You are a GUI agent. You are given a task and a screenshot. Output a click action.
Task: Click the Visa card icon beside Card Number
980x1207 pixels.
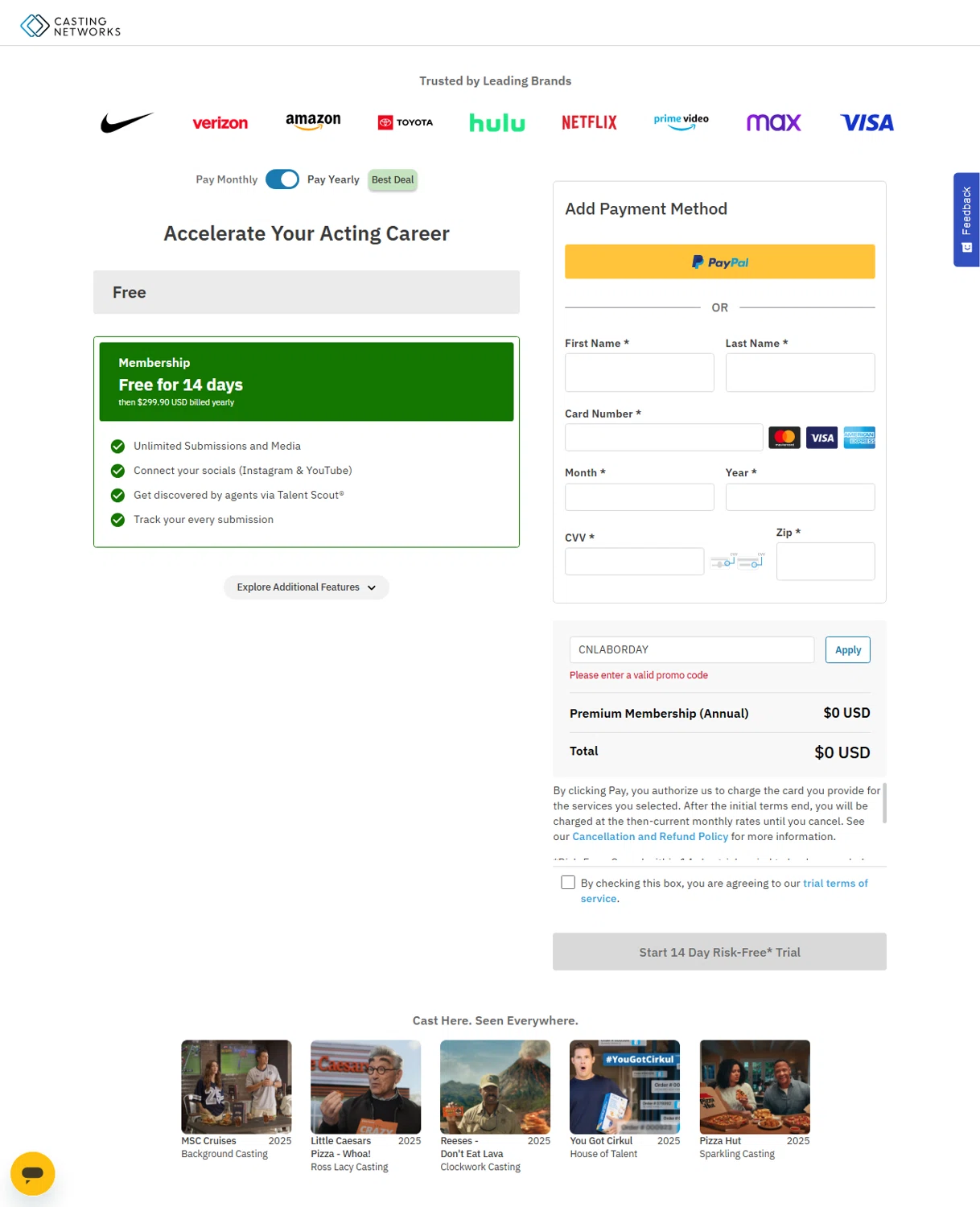tap(821, 438)
